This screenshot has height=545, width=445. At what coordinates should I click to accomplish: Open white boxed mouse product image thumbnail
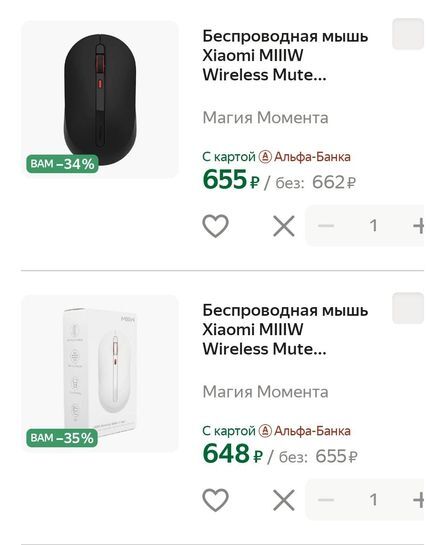(x=100, y=374)
